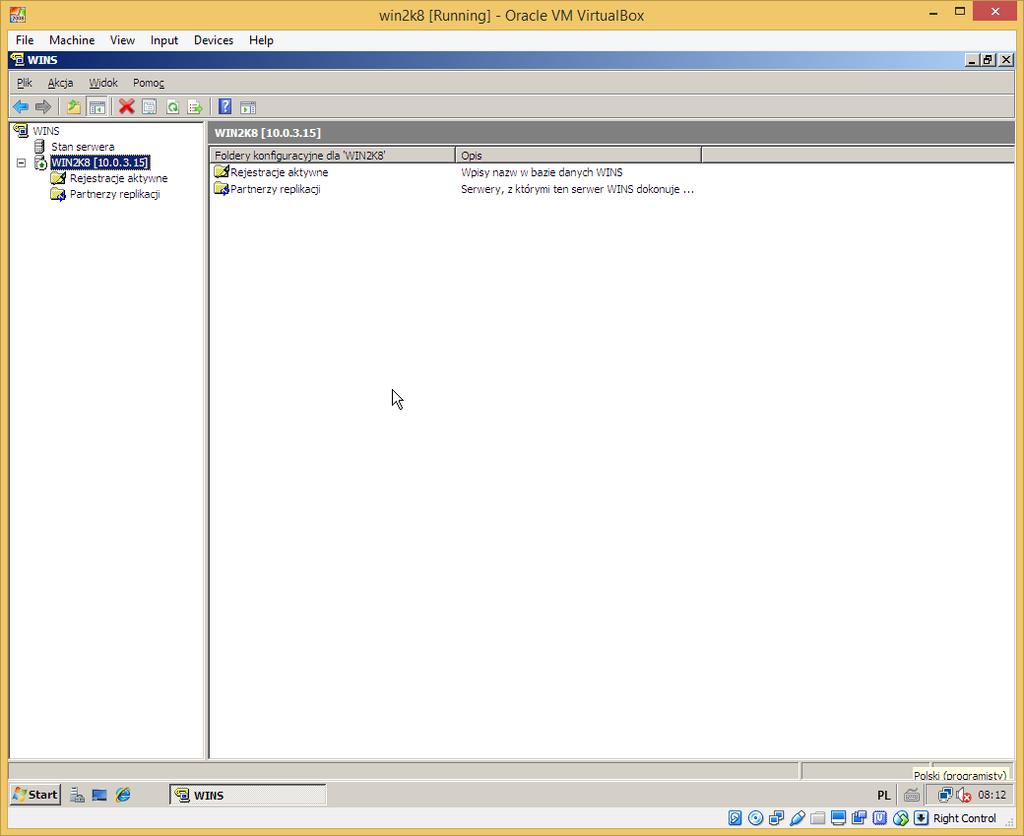This screenshot has width=1024, height=836.
Task: Click the Forward arrow in the WINS toolbar
Action: [x=43, y=106]
